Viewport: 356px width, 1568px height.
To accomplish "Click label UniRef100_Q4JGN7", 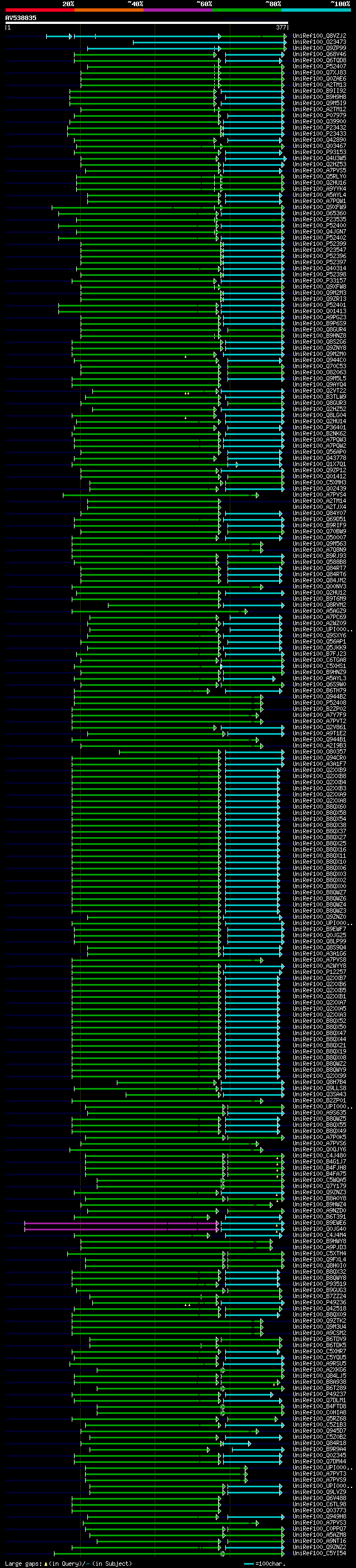I will (x=319, y=232).
